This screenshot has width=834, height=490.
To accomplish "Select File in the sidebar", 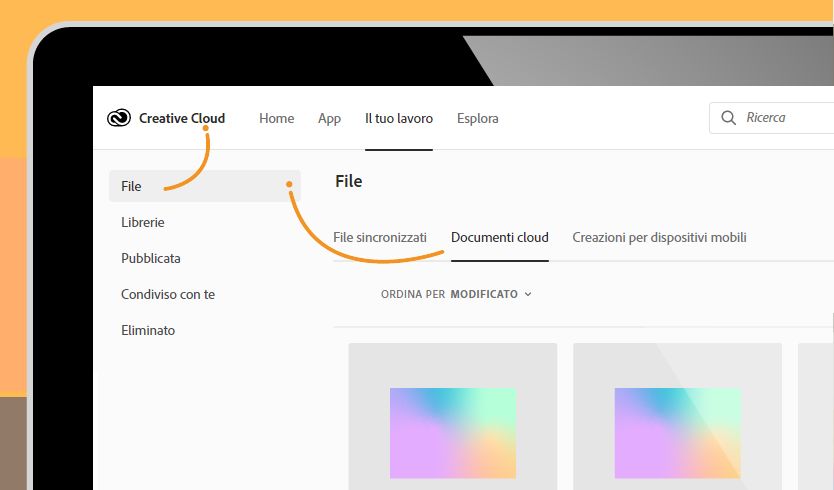I will (x=205, y=186).
